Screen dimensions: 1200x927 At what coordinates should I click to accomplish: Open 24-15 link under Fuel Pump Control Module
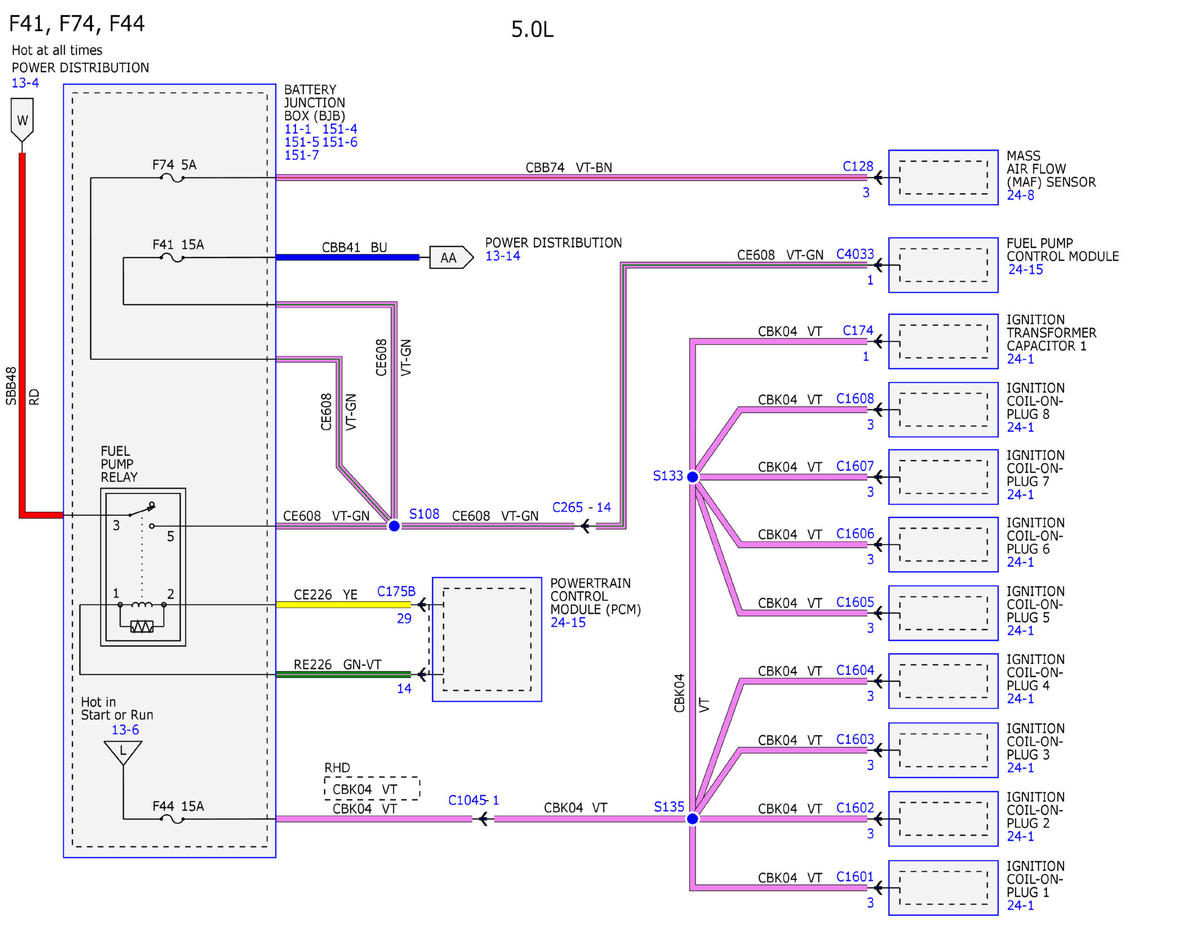click(1025, 269)
